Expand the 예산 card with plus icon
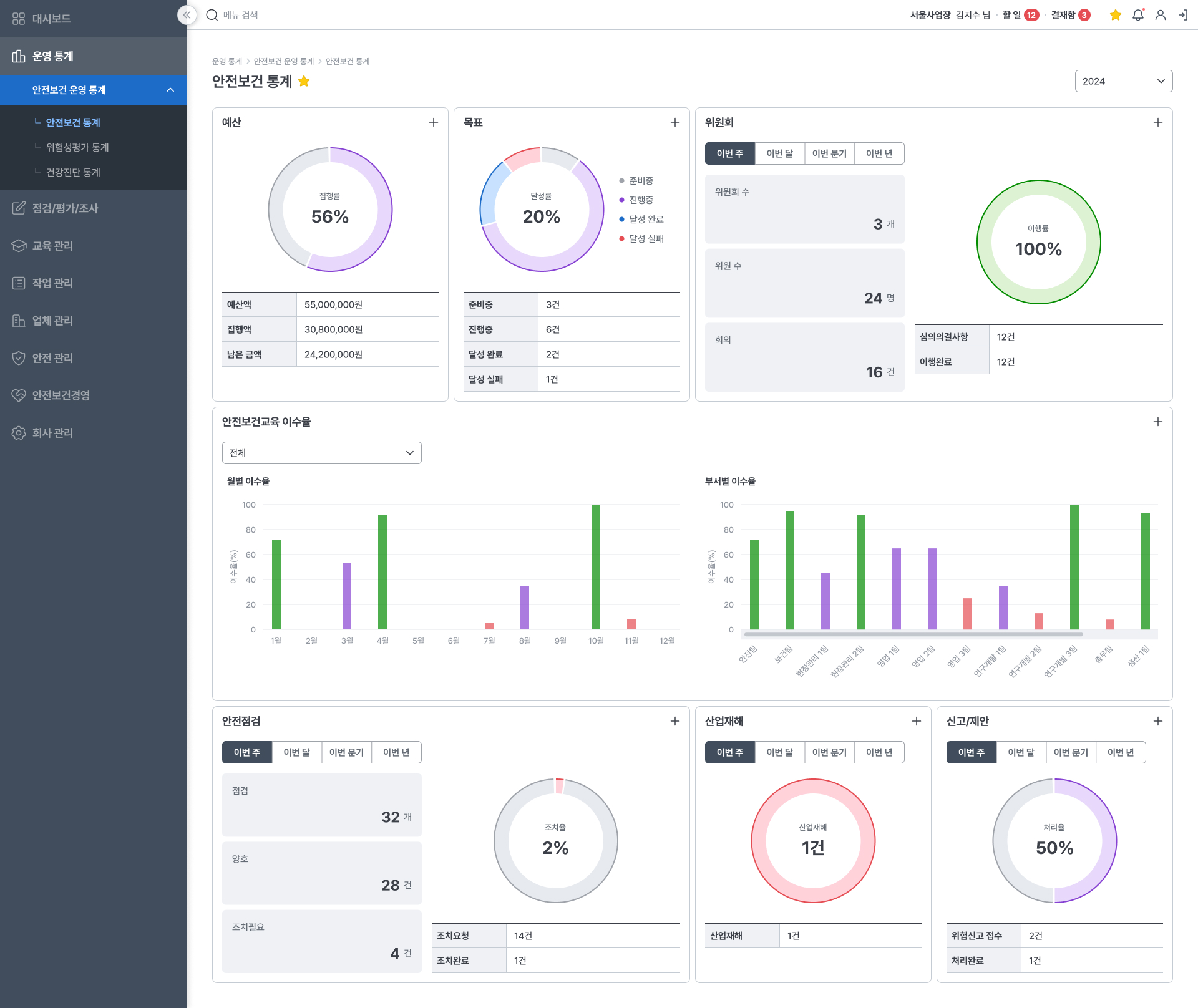1198x1008 pixels. (434, 122)
